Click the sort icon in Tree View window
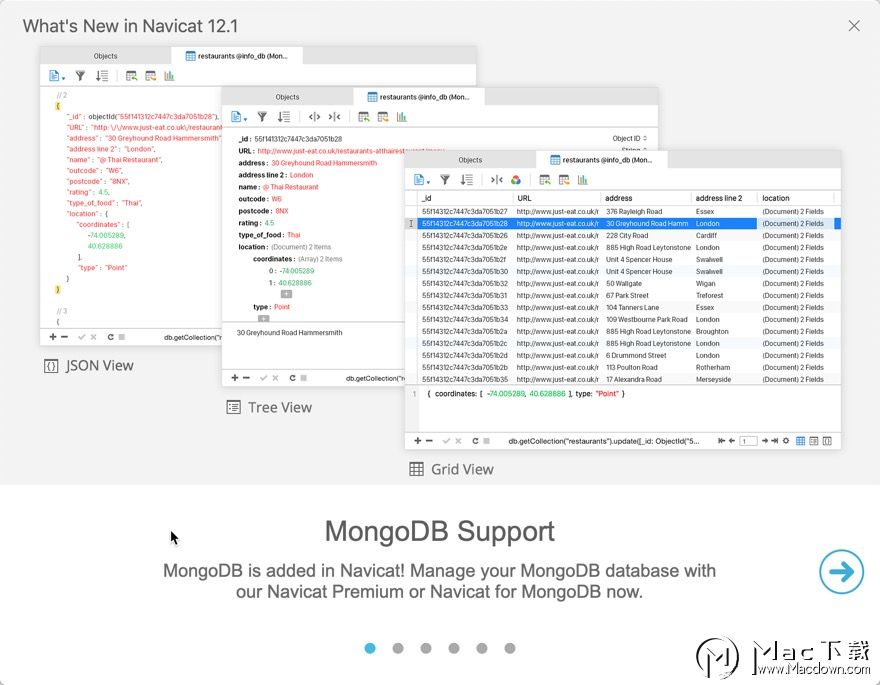 coord(283,117)
